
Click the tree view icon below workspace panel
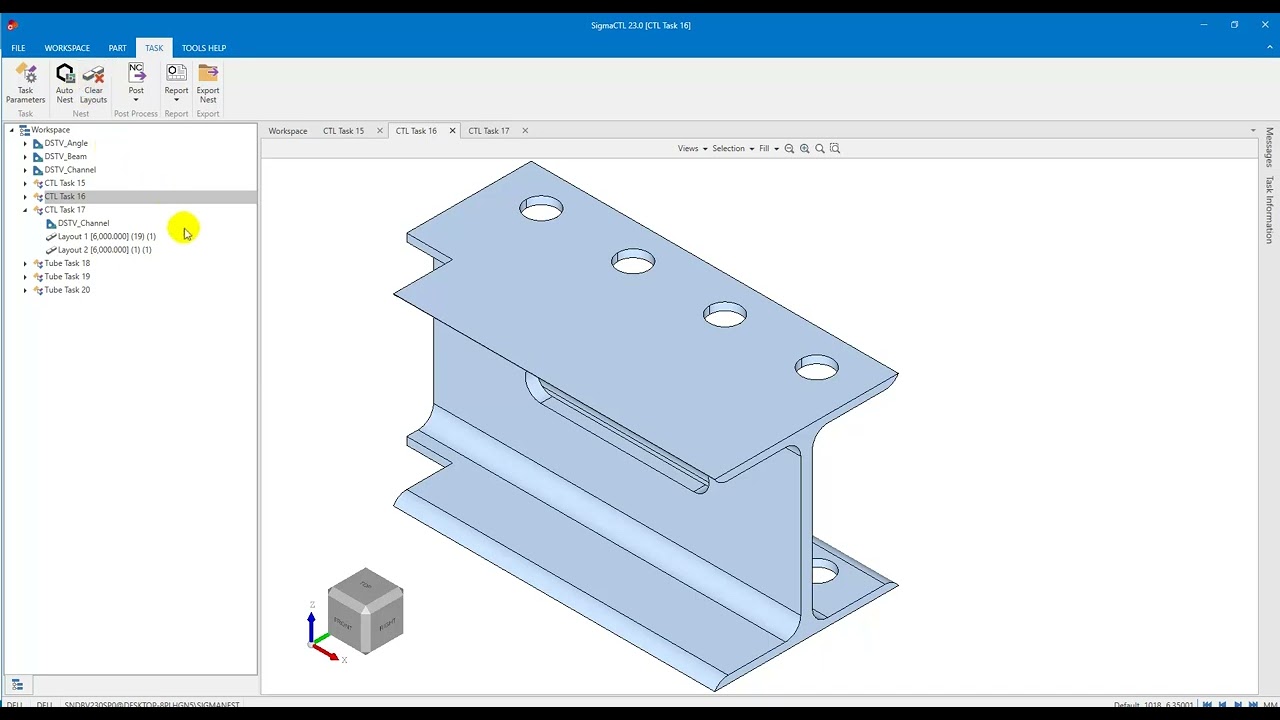click(x=17, y=685)
